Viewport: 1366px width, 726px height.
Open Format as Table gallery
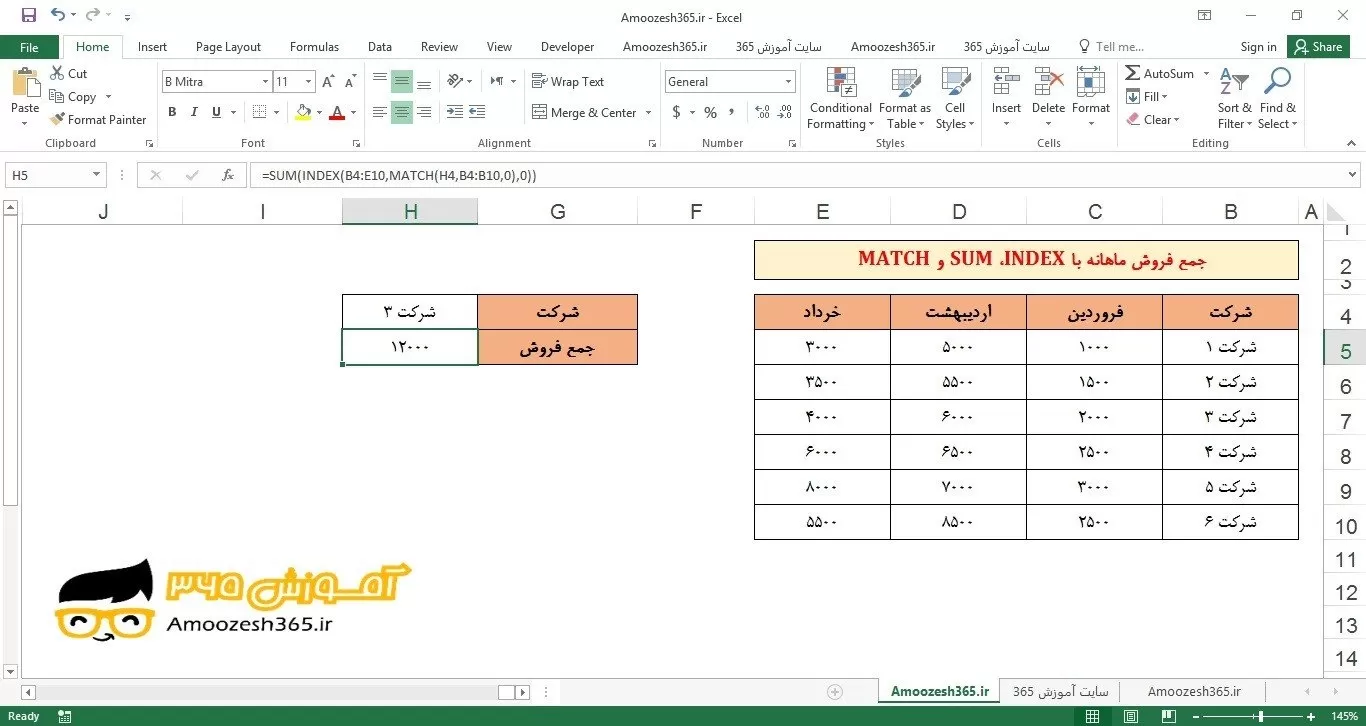[x=905, y=98]
